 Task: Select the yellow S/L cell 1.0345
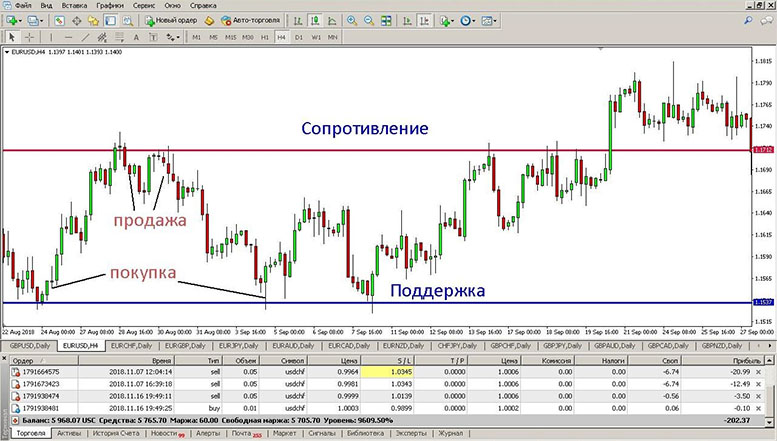(387, 372)
